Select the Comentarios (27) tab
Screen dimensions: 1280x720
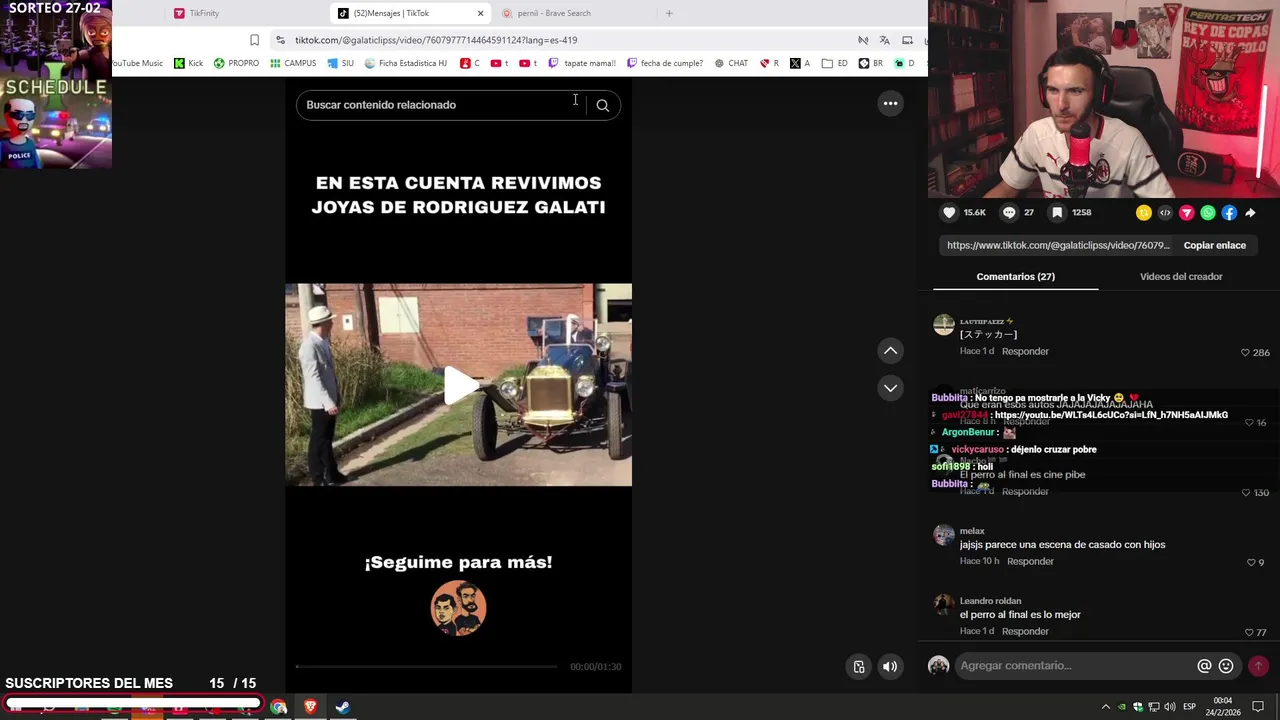1015,276
